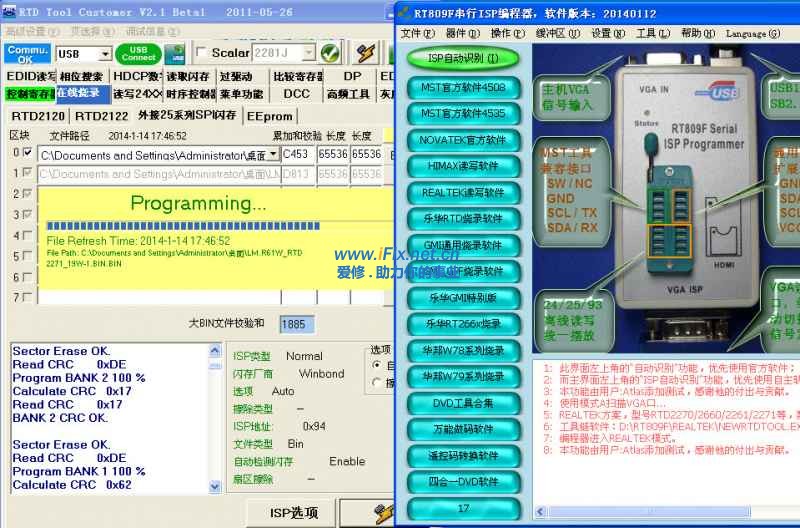Toggle block 1 checkbox

point(28,172)
